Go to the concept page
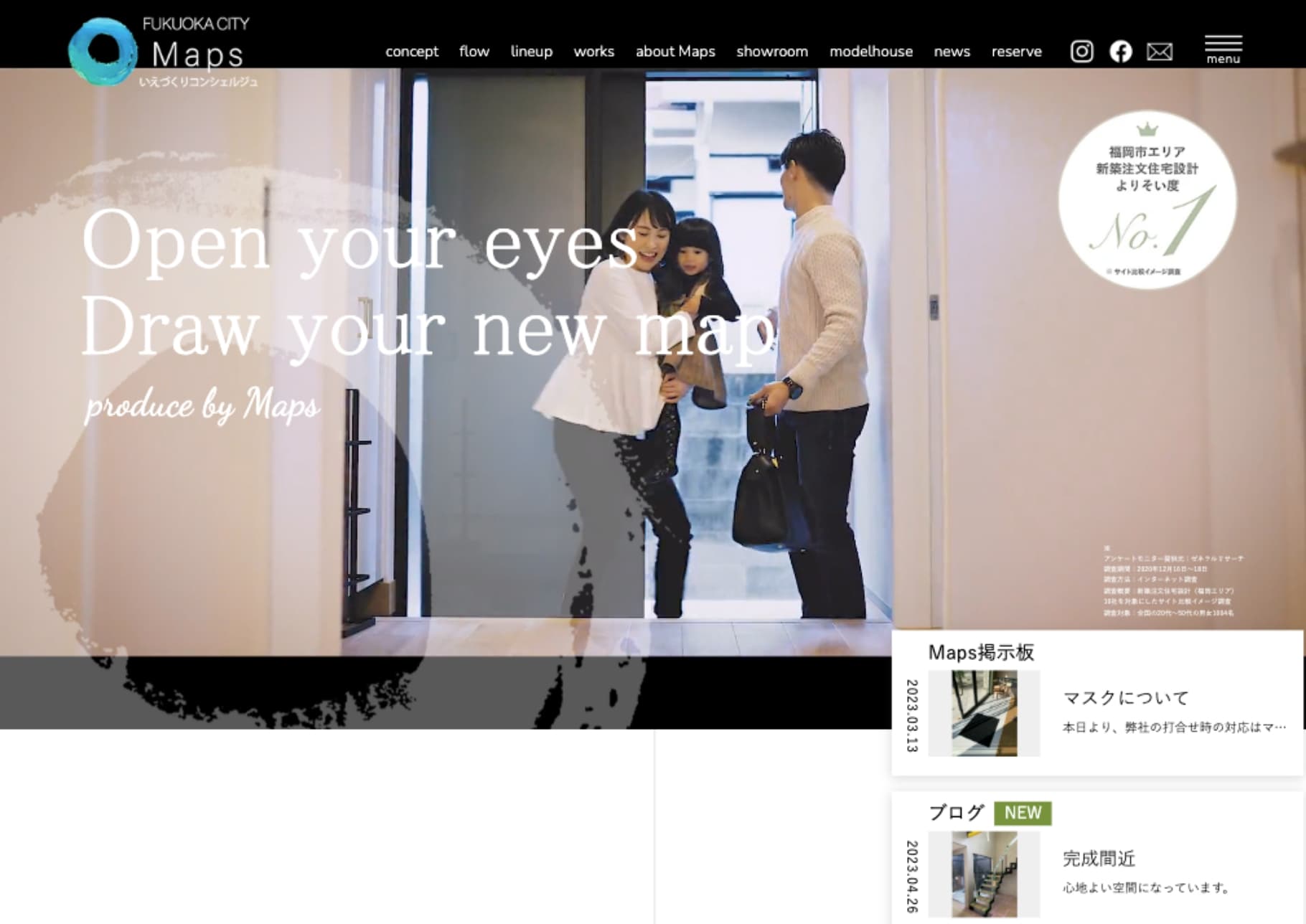 (412, 52)
